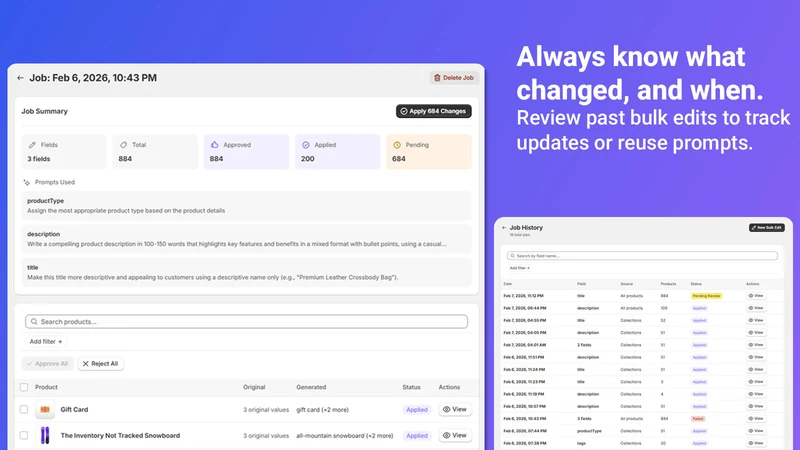The height and width of the screenshot is (450, 800).
Task: View the Feb 6, 10:43 PM failed job
Action: (x=756, y=418)
